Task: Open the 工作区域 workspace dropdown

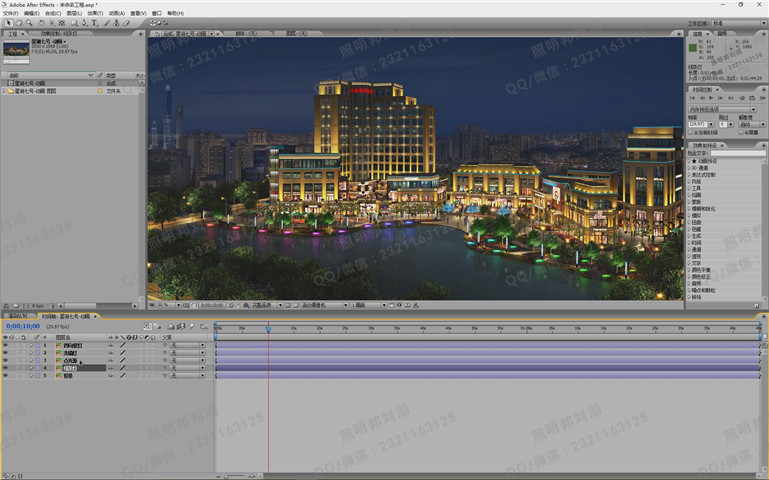Action: click(739, 23)
